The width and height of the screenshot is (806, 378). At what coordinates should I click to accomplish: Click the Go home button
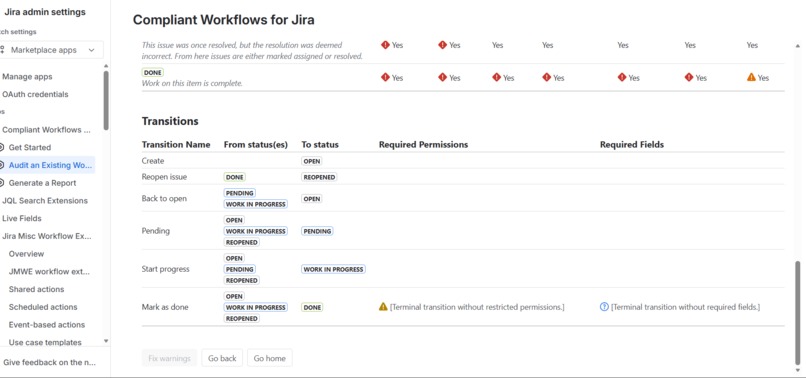point(269,358)
